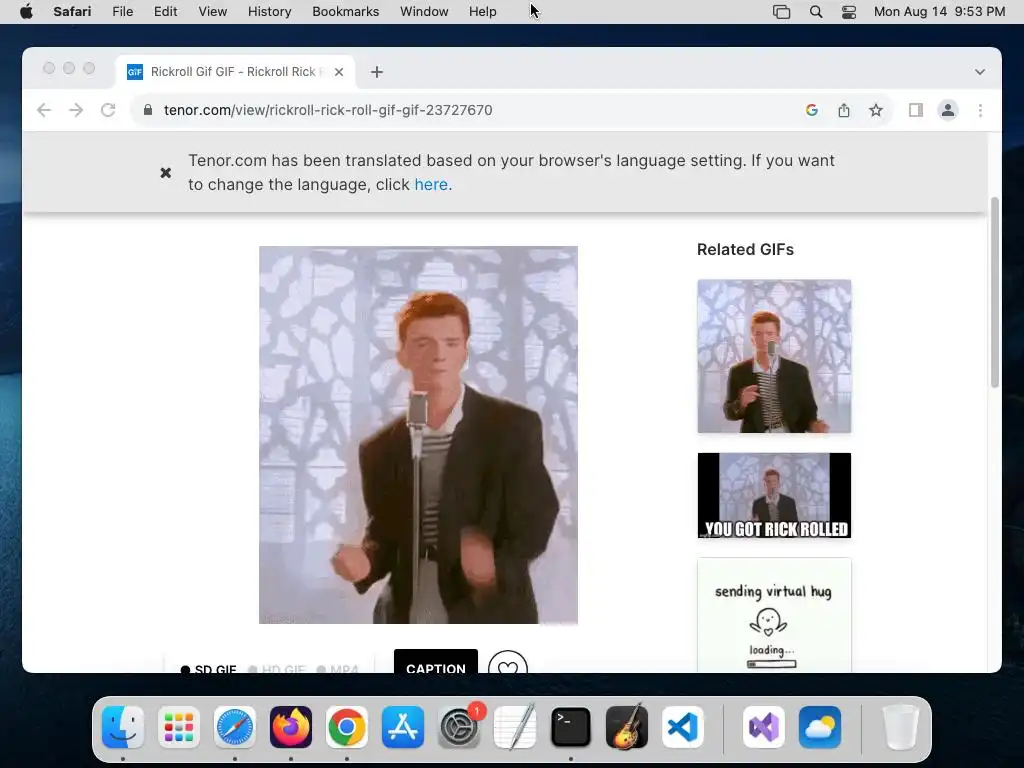Favorite the GIF with heart button

pos(507,662)
